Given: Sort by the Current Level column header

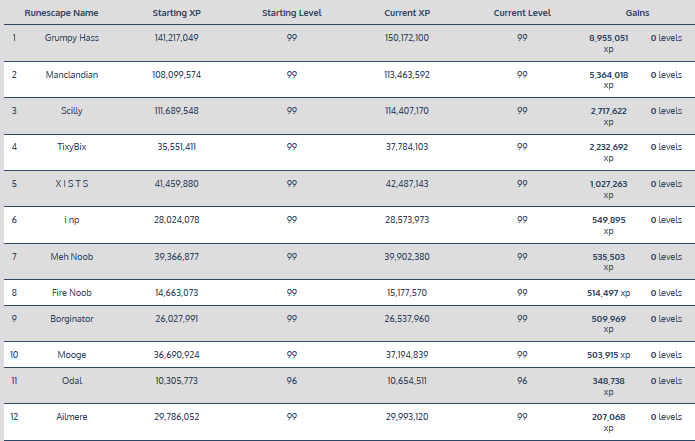Looking at the screenshot, I should pos(521,11).
